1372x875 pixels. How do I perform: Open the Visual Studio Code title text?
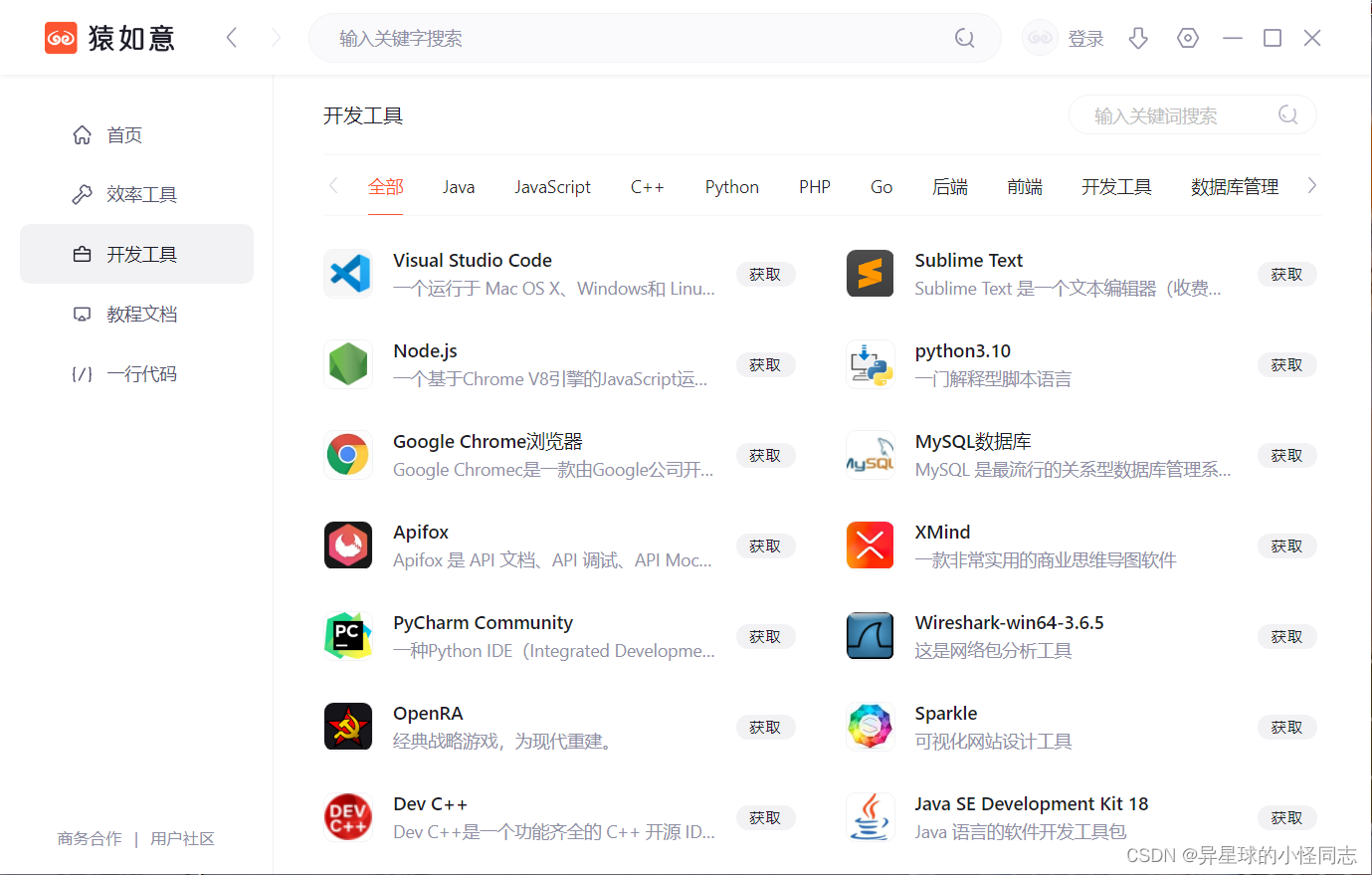(x=473, y=261)
